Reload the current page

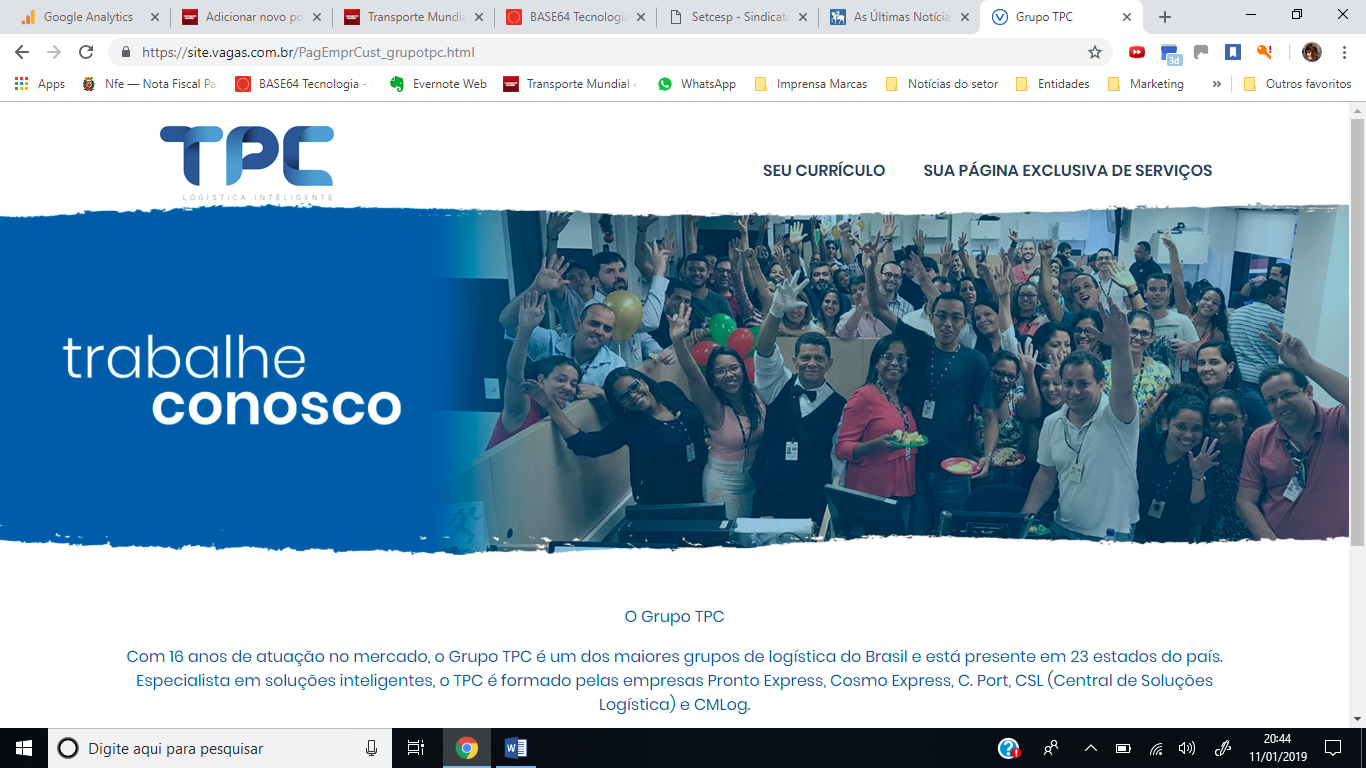coord(86,52)
